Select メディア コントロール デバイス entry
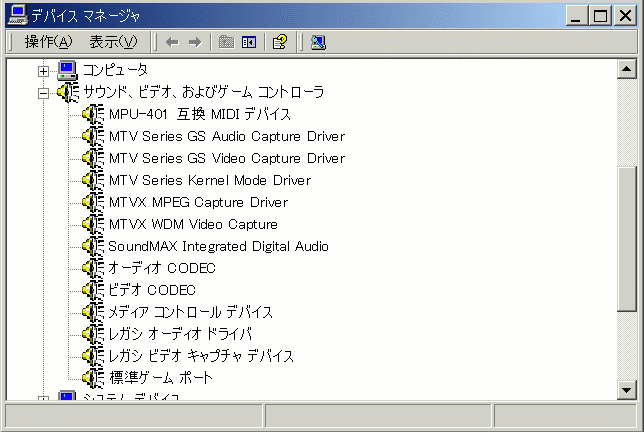Viewport: 644px width, 432px height. 190,312
